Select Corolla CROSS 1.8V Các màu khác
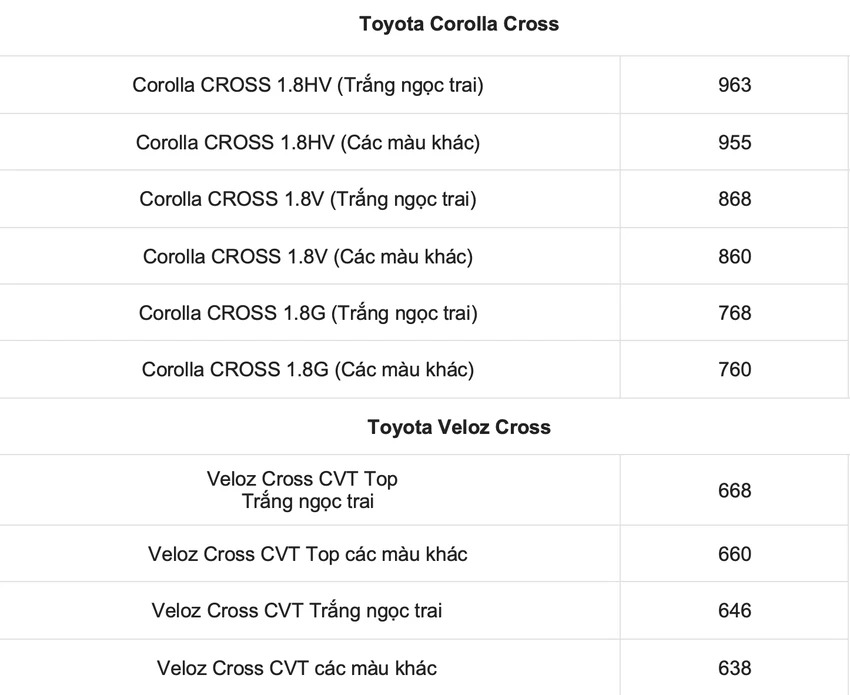Viewport: 850px width, 695px height. tap(308, 256)
